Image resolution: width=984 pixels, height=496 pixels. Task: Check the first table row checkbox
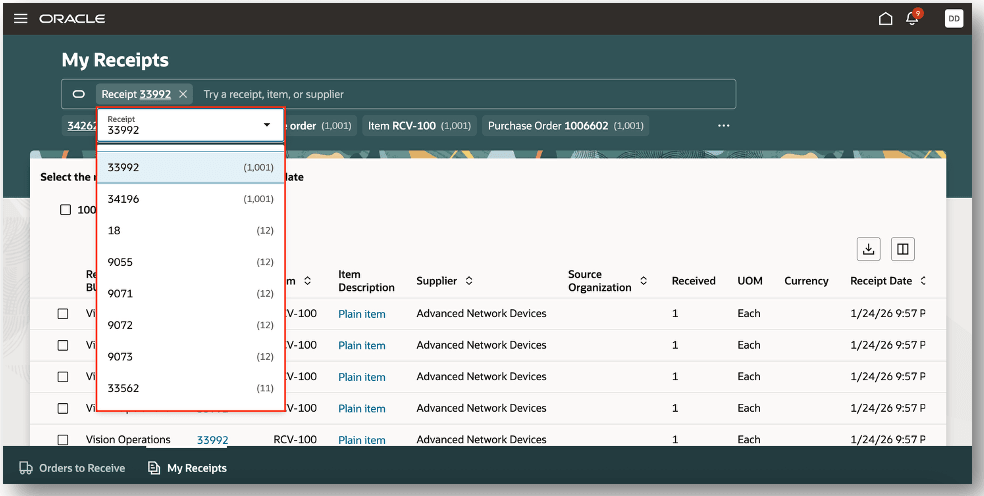click(x=63, y=314)
